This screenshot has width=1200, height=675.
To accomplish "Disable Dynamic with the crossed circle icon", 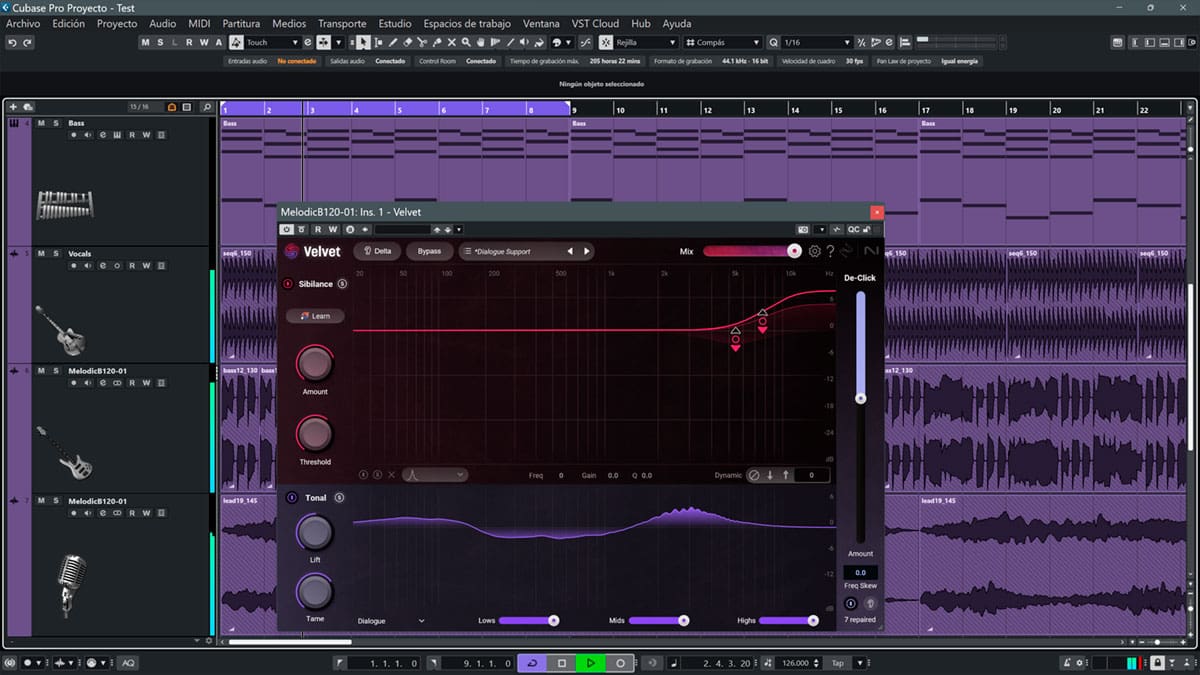I will (754, 475).
